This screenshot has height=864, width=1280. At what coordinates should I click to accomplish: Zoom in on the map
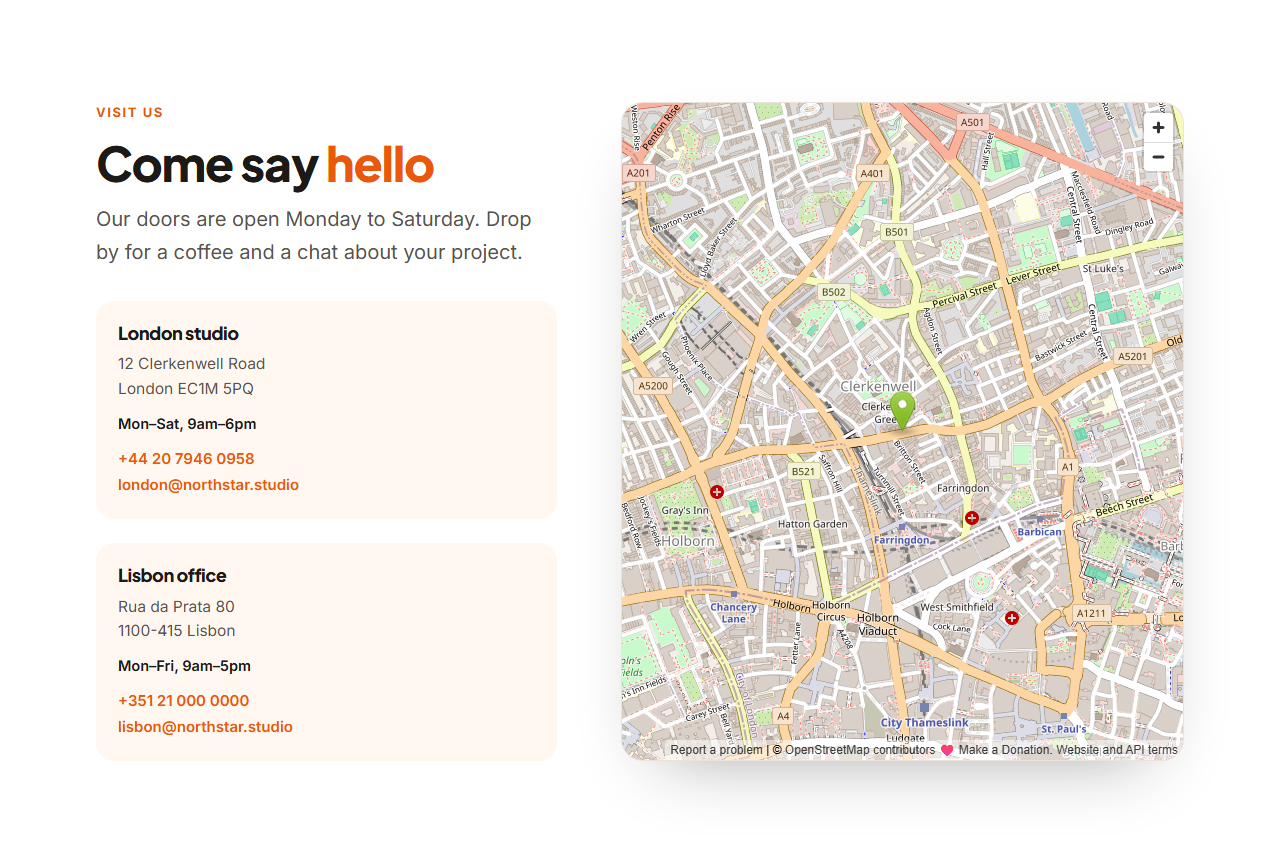point(1158,128)
